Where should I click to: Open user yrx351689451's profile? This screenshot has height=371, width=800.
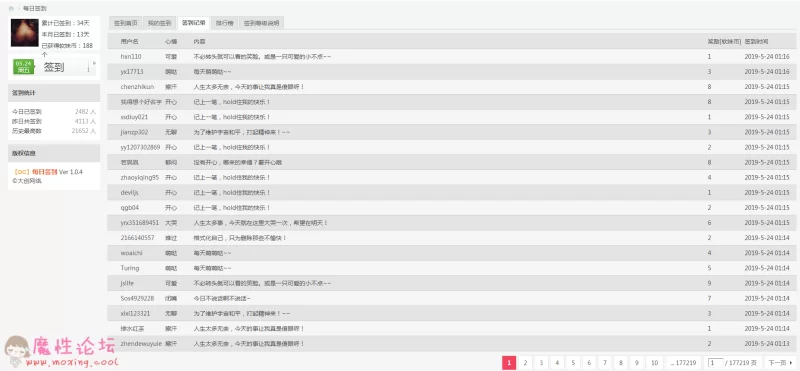pyautogui.click(x=140, y=223)
